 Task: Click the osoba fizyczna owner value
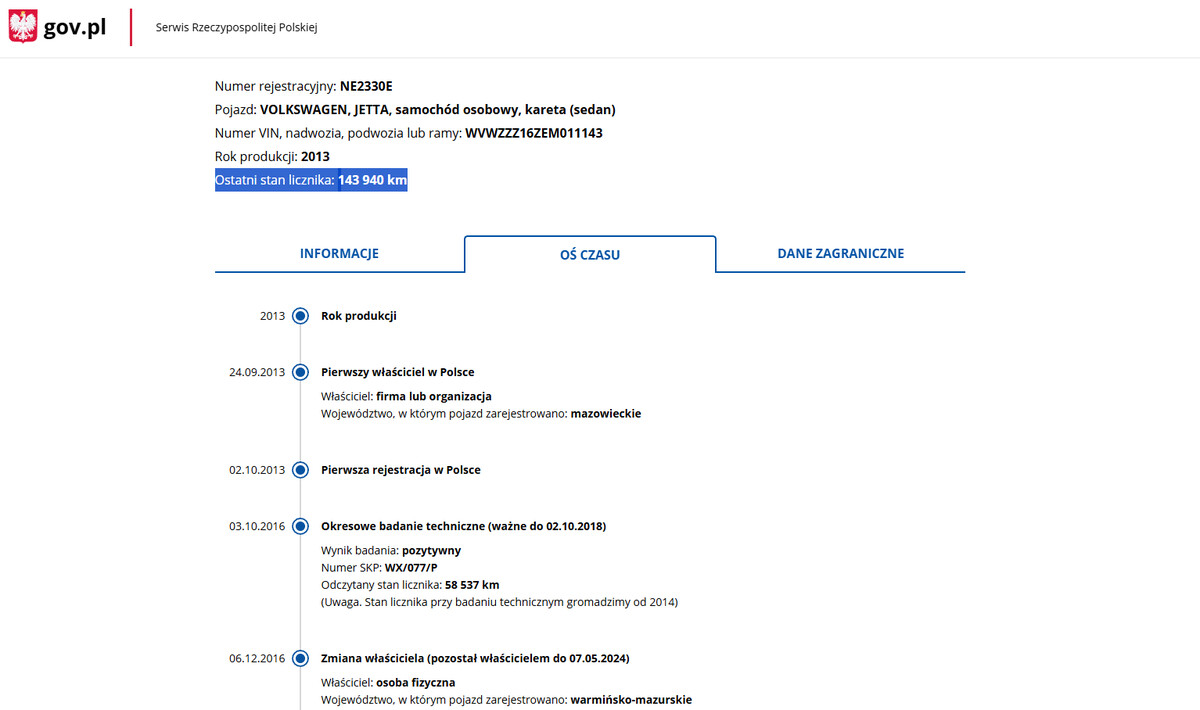[x=416, y=682]
